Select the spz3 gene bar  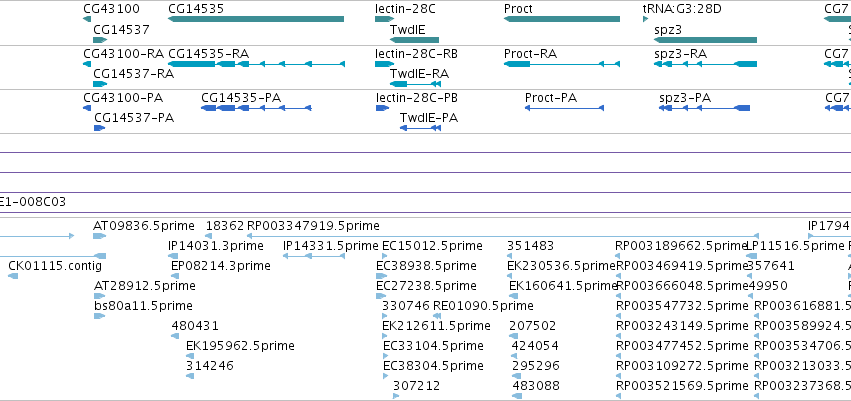click(x=706, y=40)
